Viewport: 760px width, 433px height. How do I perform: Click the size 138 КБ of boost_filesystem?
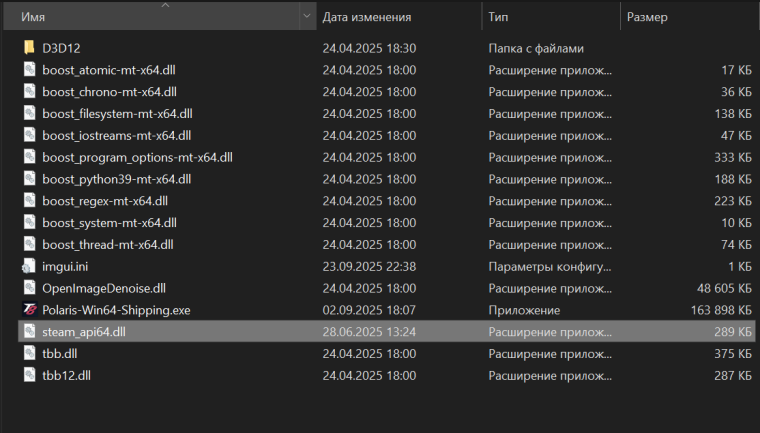pyautogui.click(x=733, y=114)
